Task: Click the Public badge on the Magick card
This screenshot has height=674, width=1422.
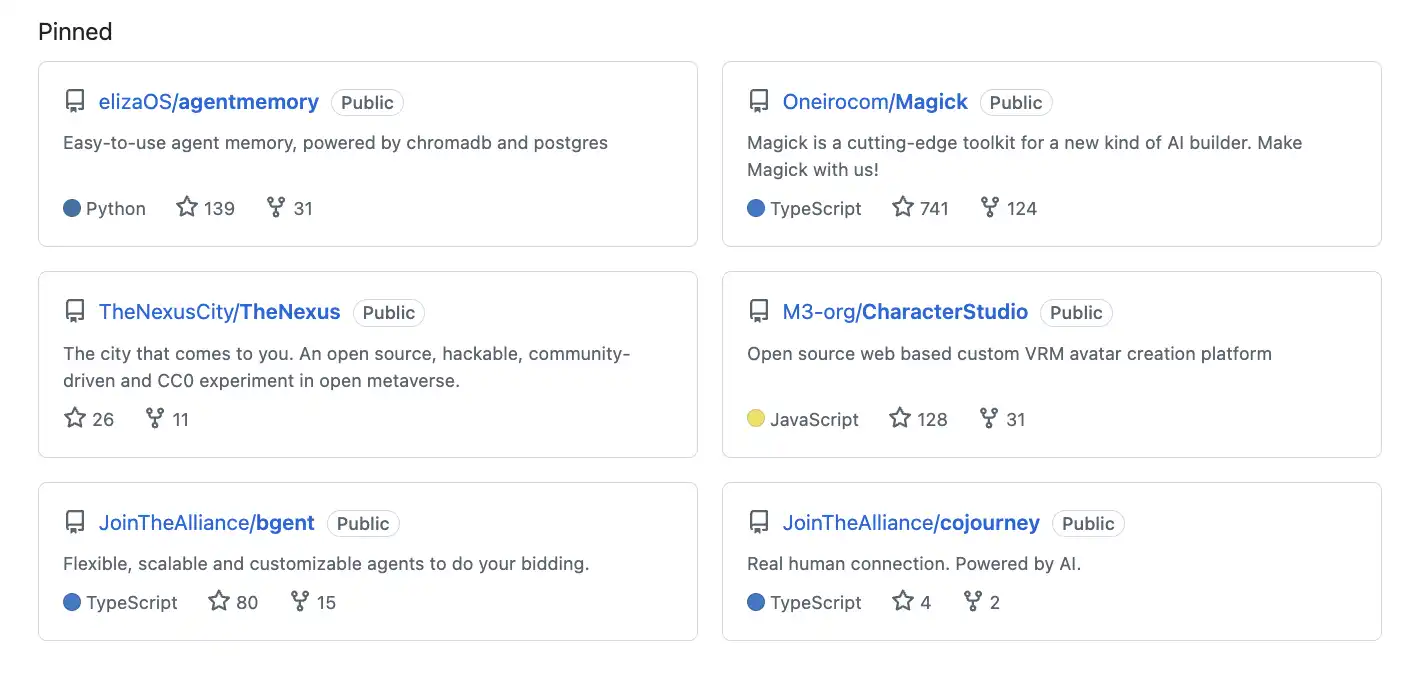Action: (1016, 102)
